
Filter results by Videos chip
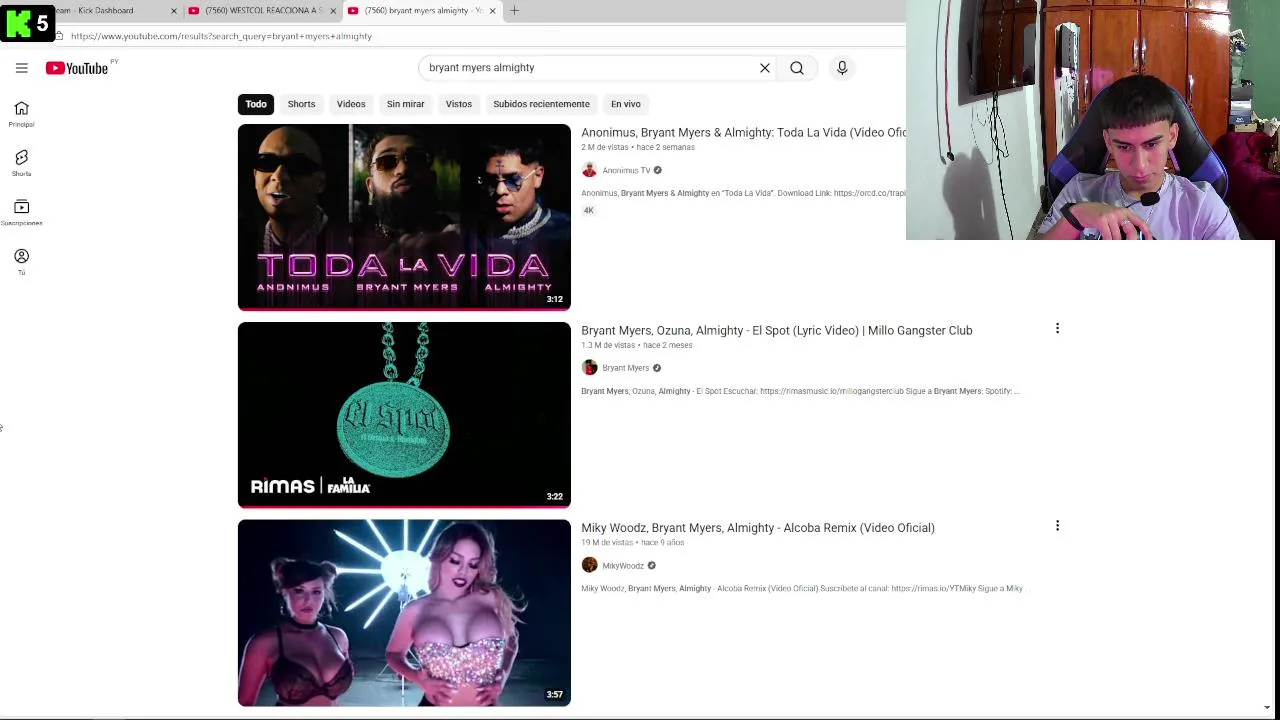pos(351,104)
